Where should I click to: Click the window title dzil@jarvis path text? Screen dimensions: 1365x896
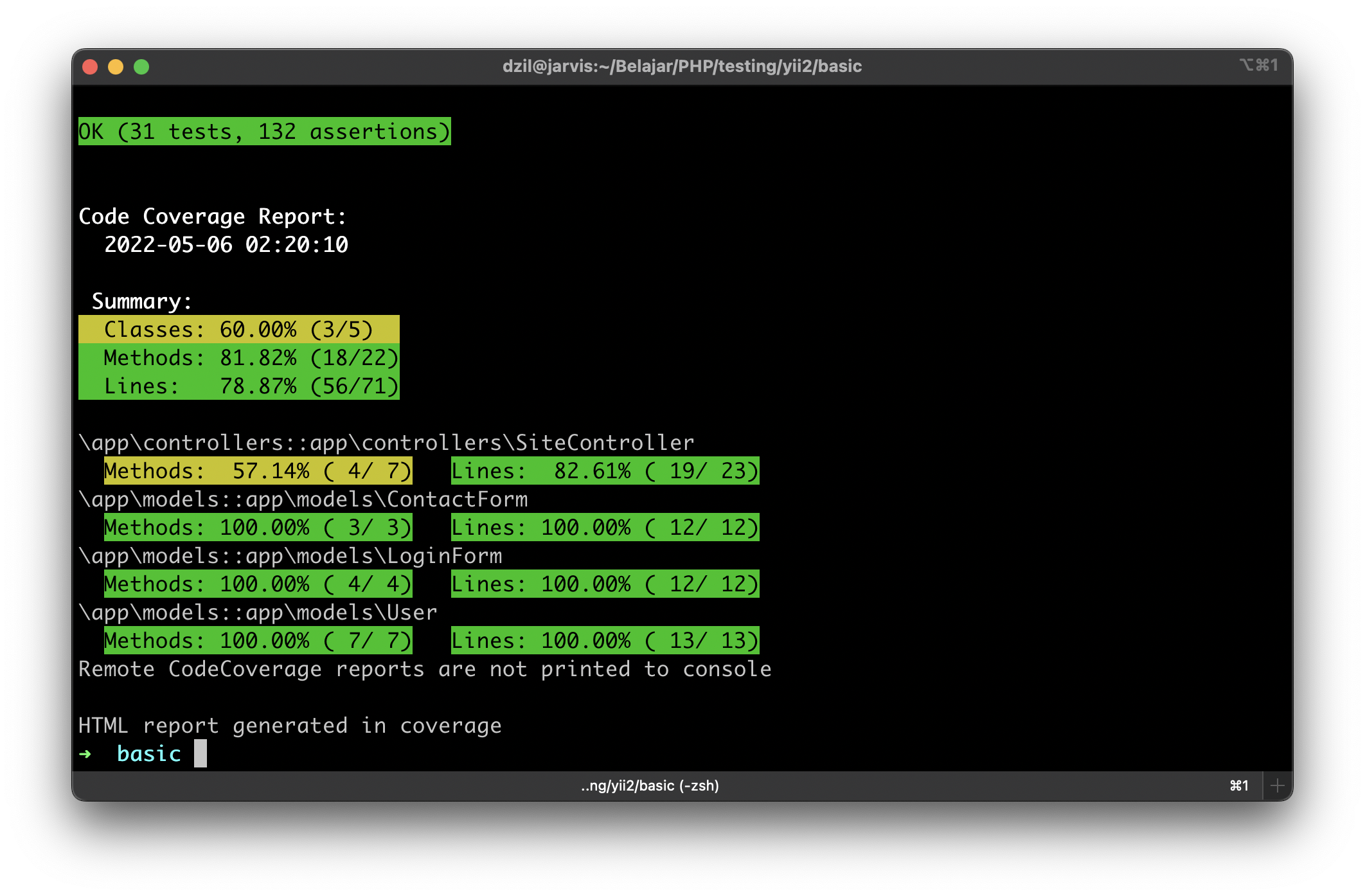682,66
